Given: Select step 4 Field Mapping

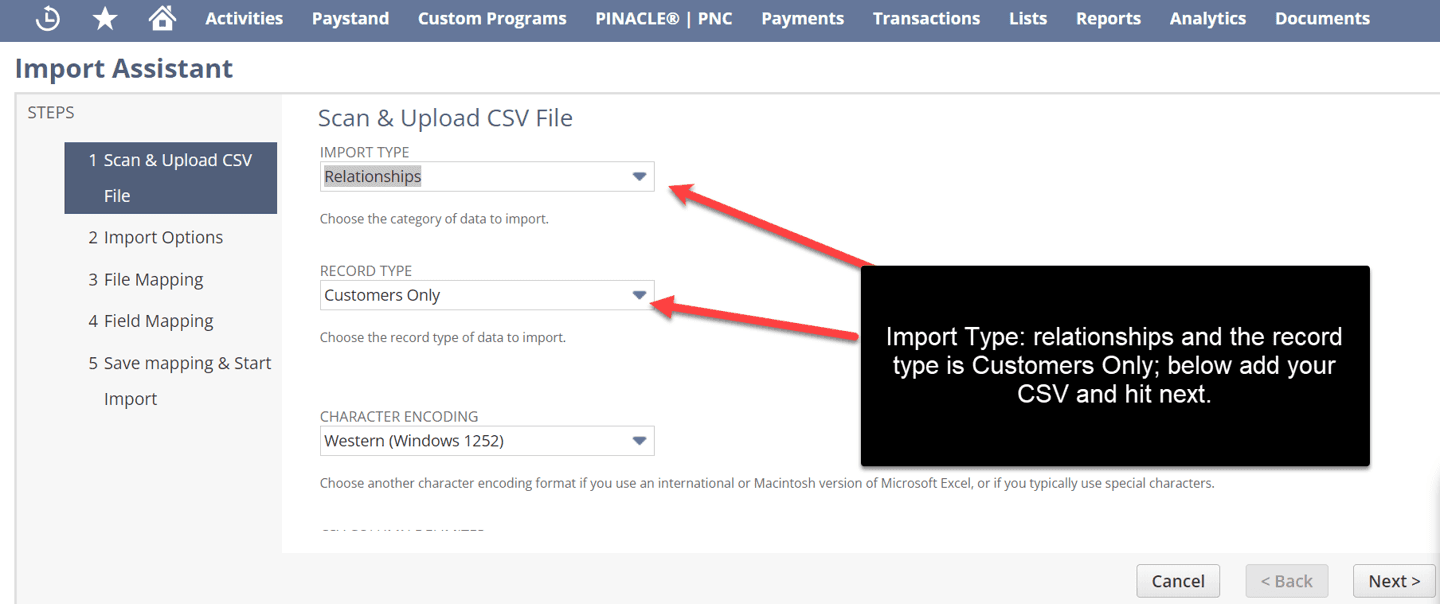Looking at the screenshot, I should pyautogui.click(x=151, y=321).
